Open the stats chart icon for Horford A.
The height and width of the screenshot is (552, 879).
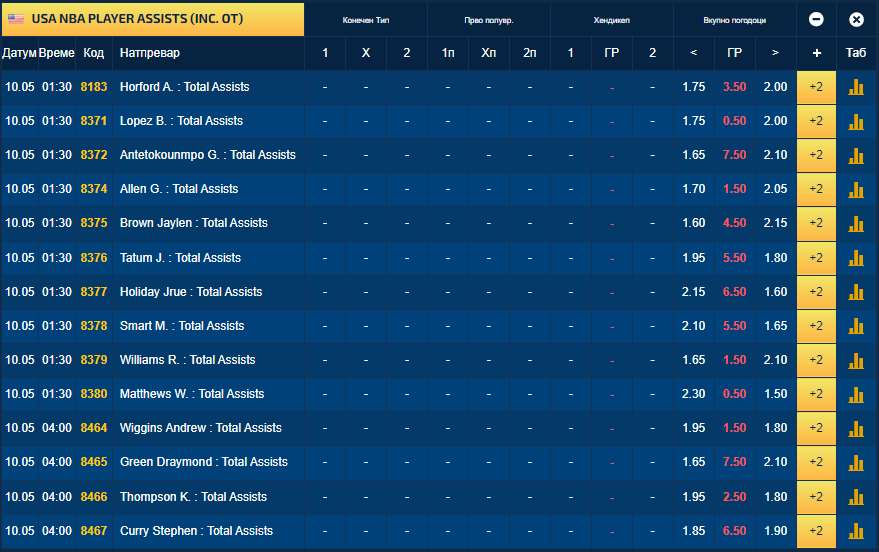(x=855, y=87)
